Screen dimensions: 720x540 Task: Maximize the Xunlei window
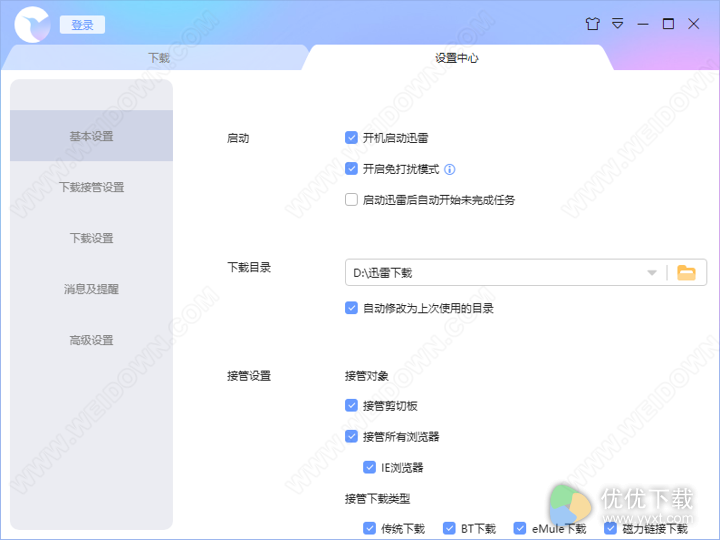pos(668,23)
